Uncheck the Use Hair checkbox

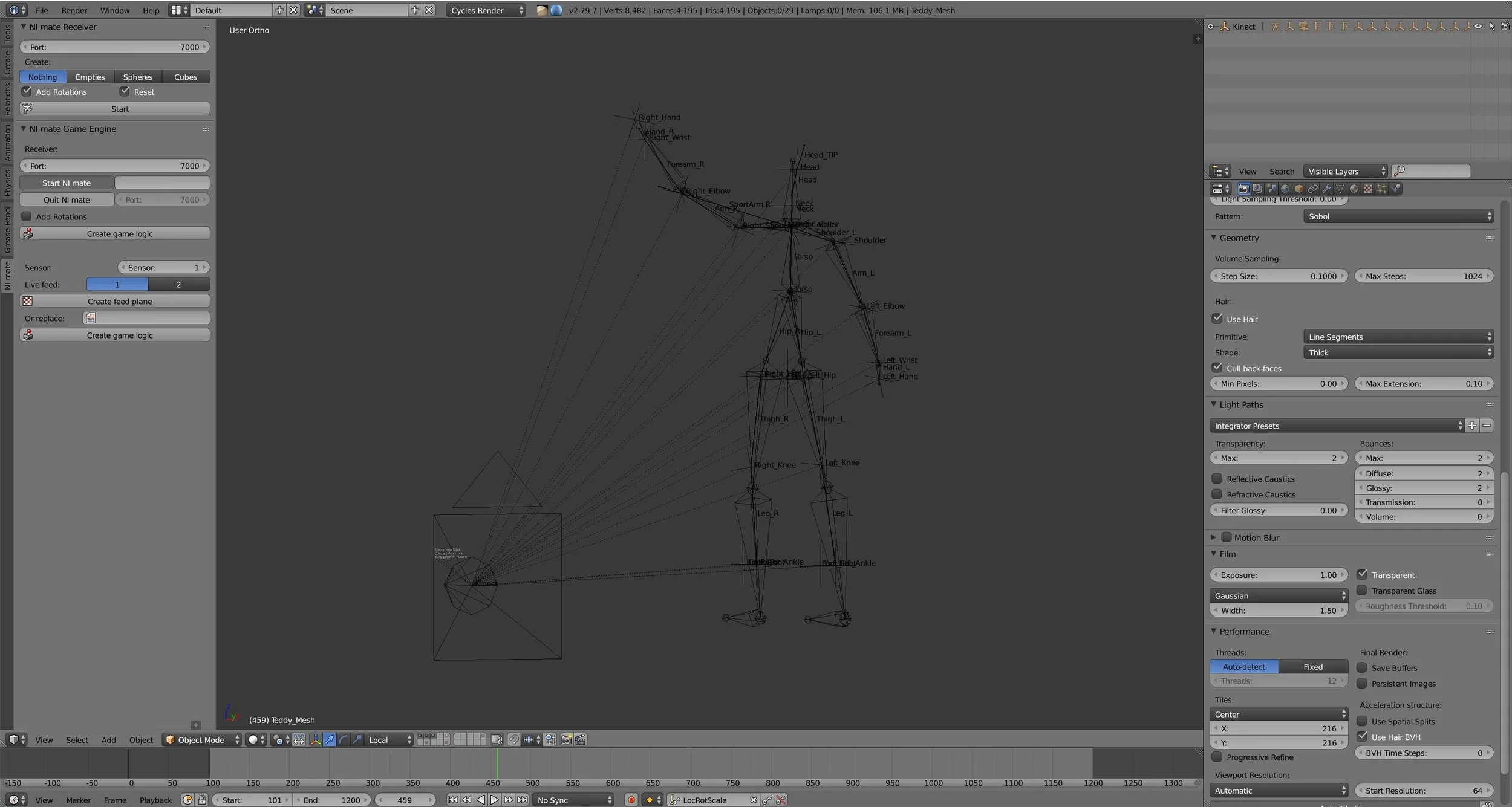pyautogui.click(x=1217, y=319)
